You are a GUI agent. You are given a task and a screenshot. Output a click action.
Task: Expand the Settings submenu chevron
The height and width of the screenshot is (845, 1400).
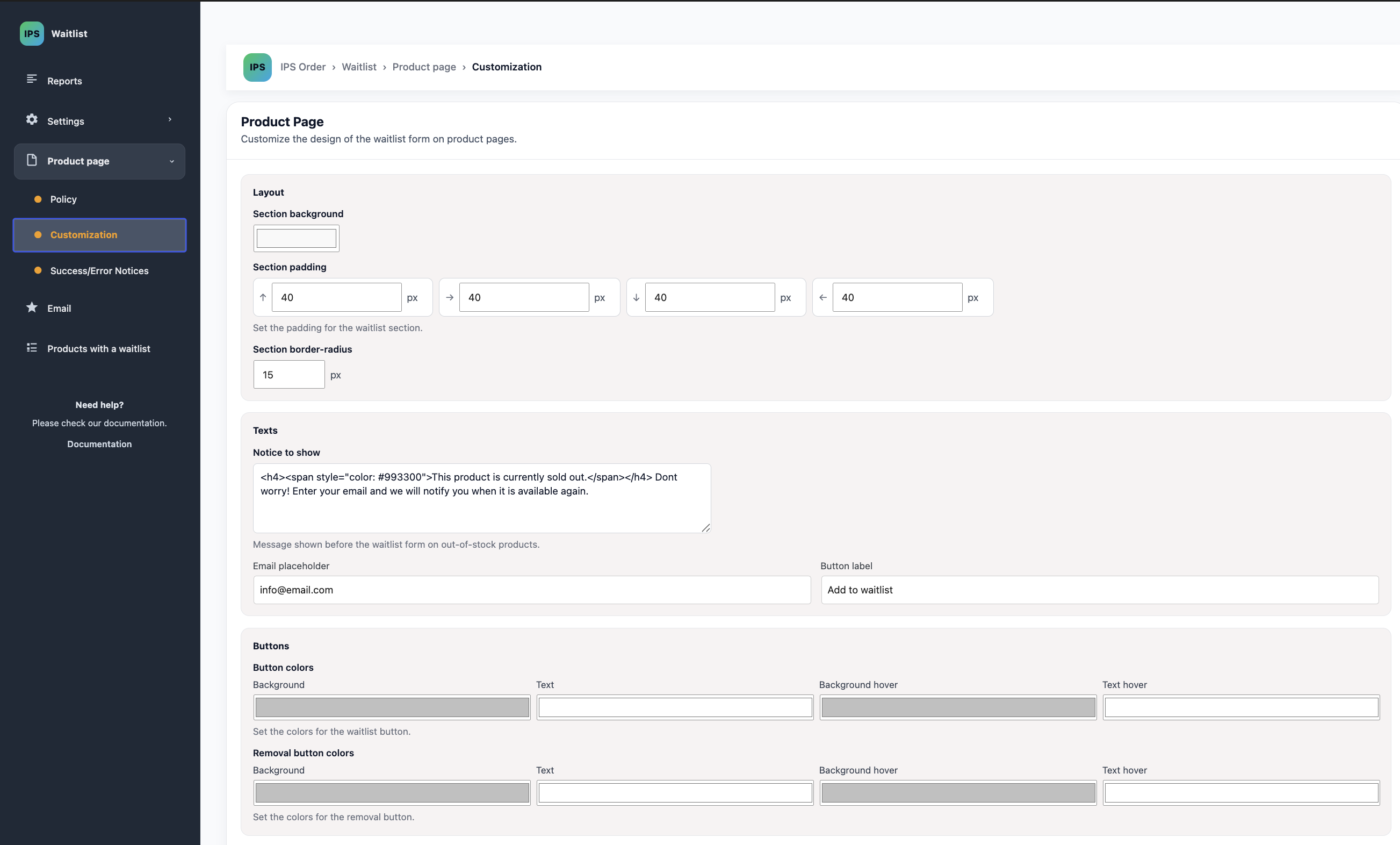(x=170, y=119)
